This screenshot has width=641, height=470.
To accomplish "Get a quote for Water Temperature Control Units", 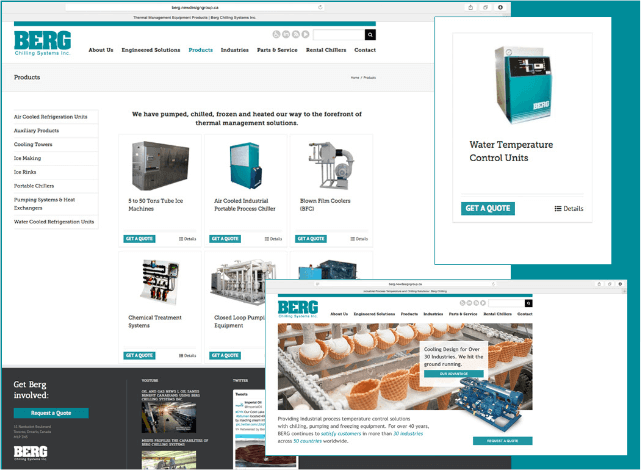I will click(x=488, y=208).
